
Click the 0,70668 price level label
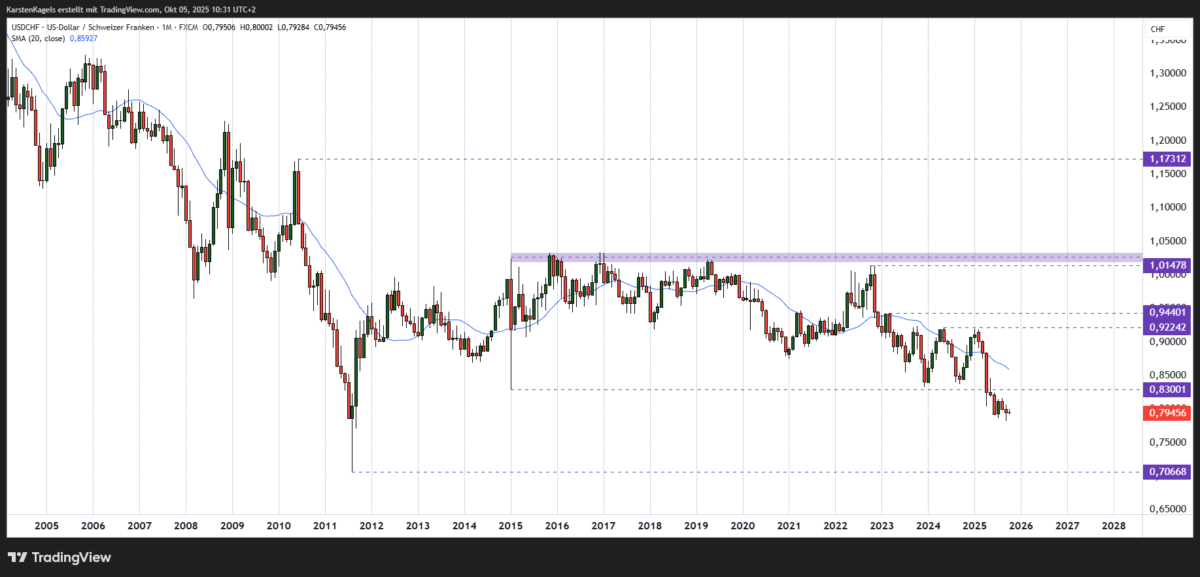click(x=1166, y=470)
